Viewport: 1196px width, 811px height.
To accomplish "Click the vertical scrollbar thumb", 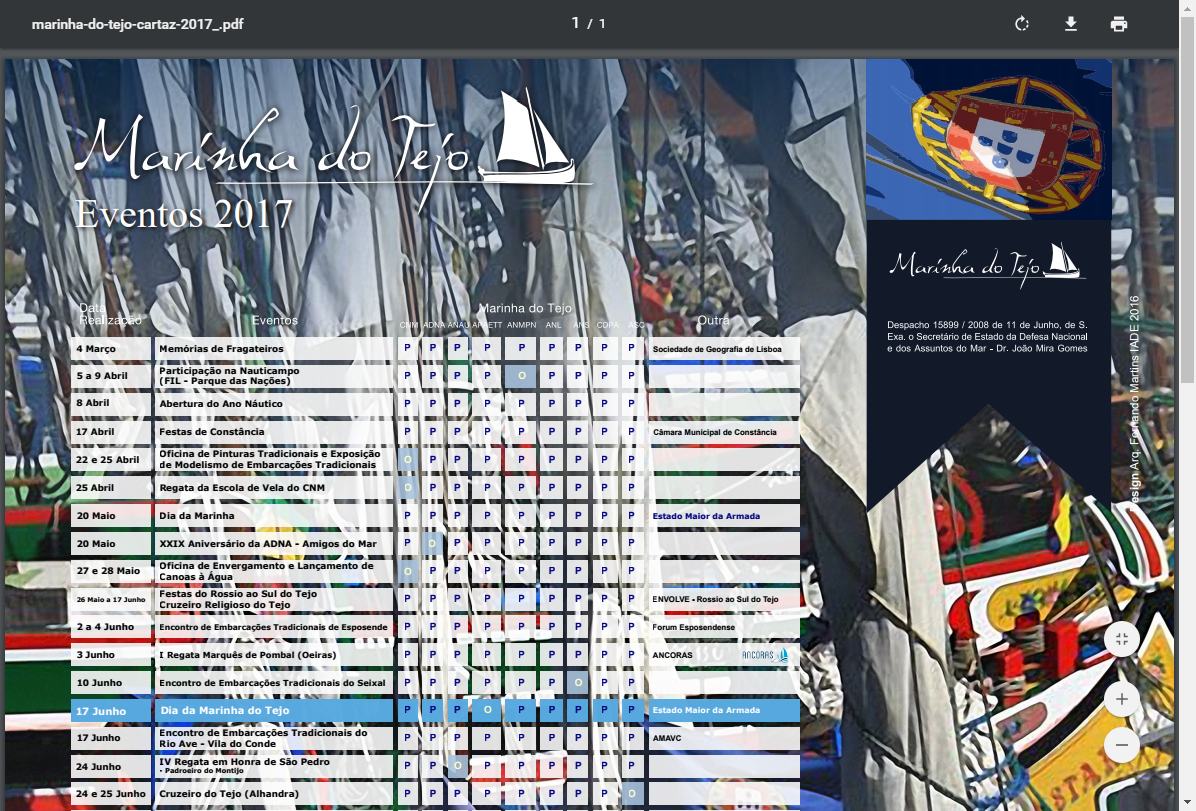I will [x=1188, y=200].
